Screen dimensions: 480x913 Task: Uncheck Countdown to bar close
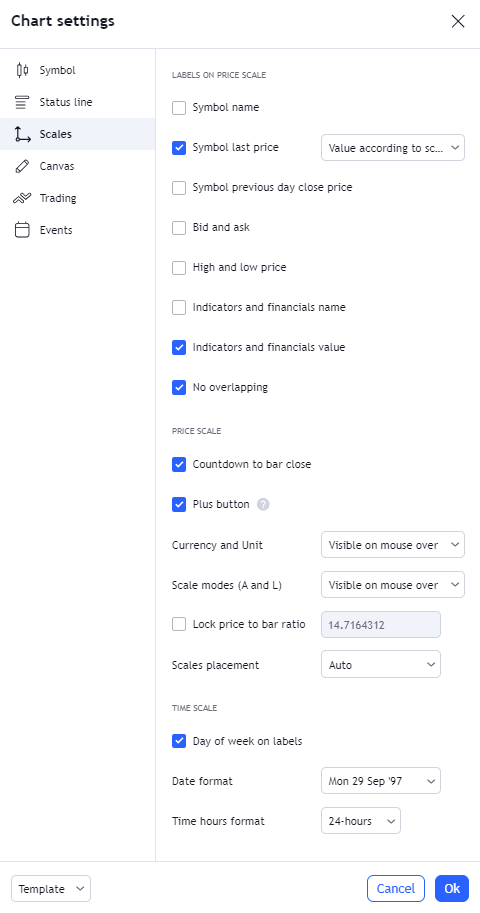click(179, 465)
